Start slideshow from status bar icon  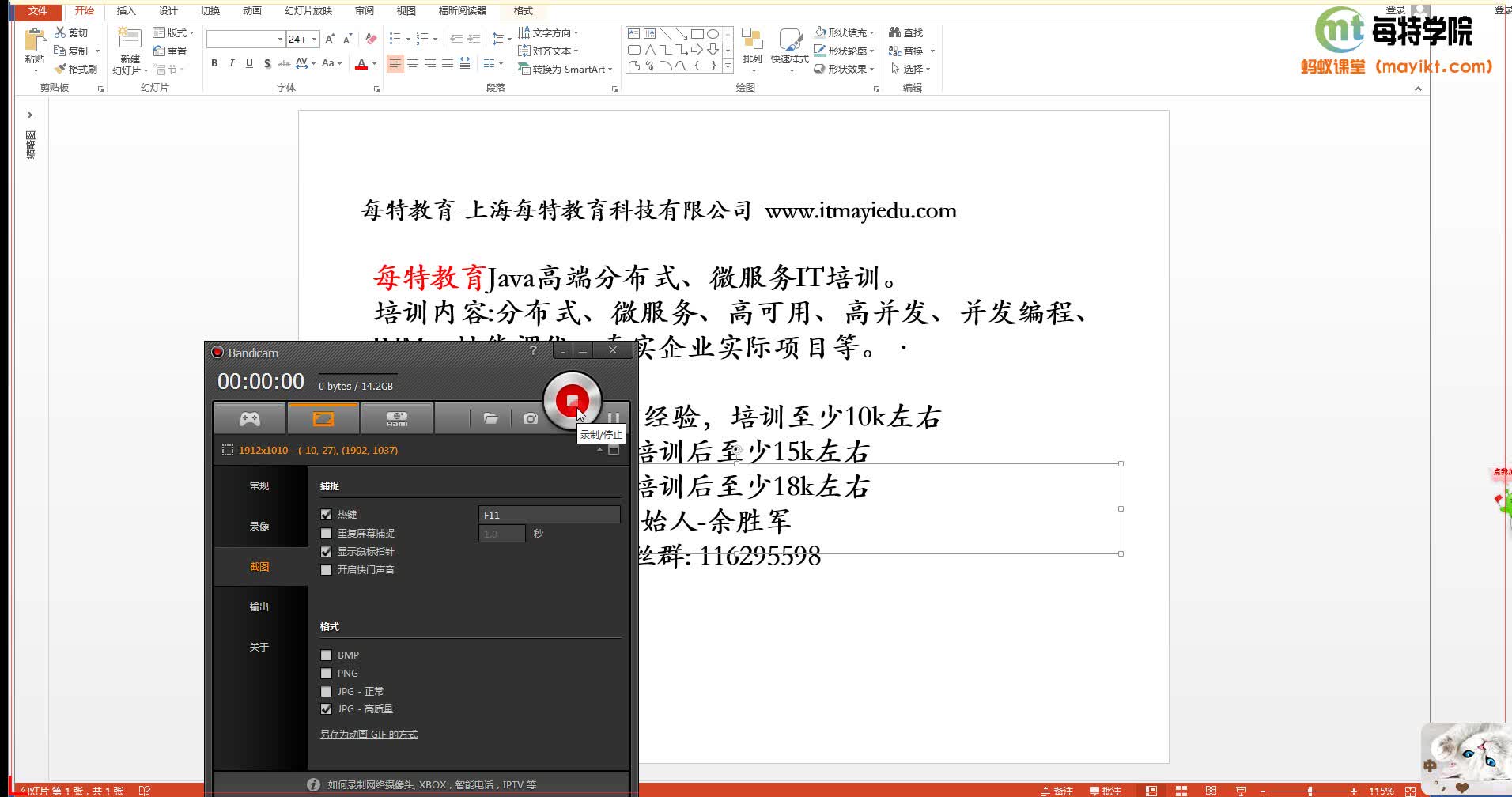(1241, 791)
